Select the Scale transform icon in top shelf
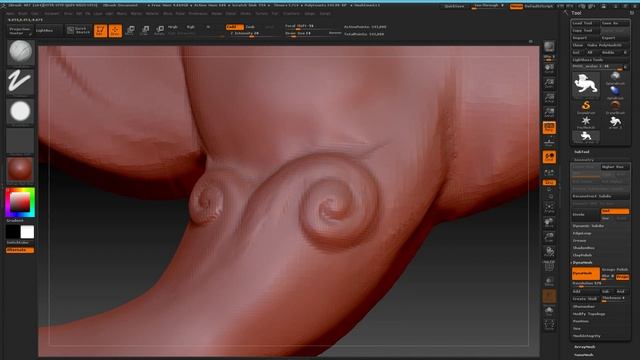 tap(145, 30)
